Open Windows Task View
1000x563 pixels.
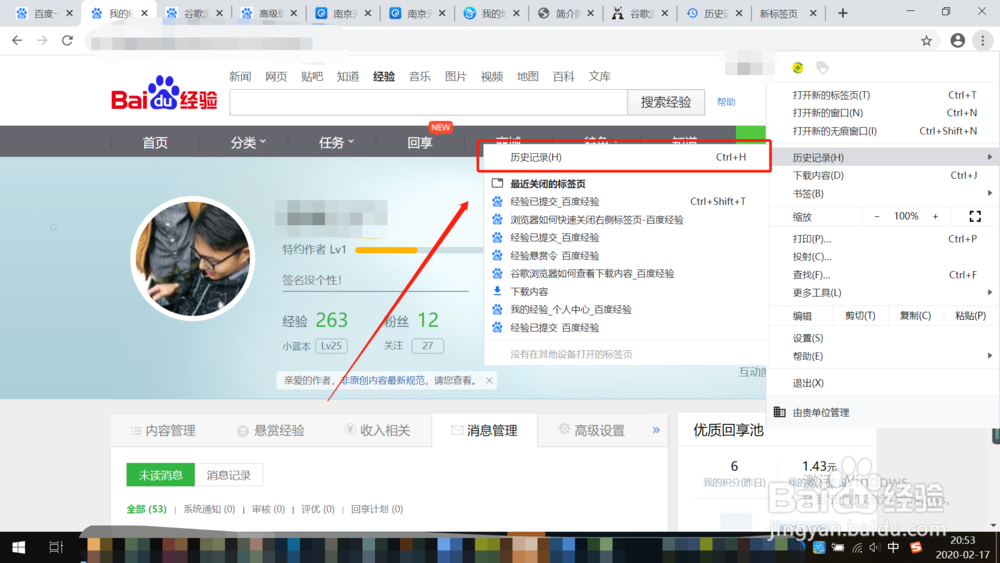point(56,547)
